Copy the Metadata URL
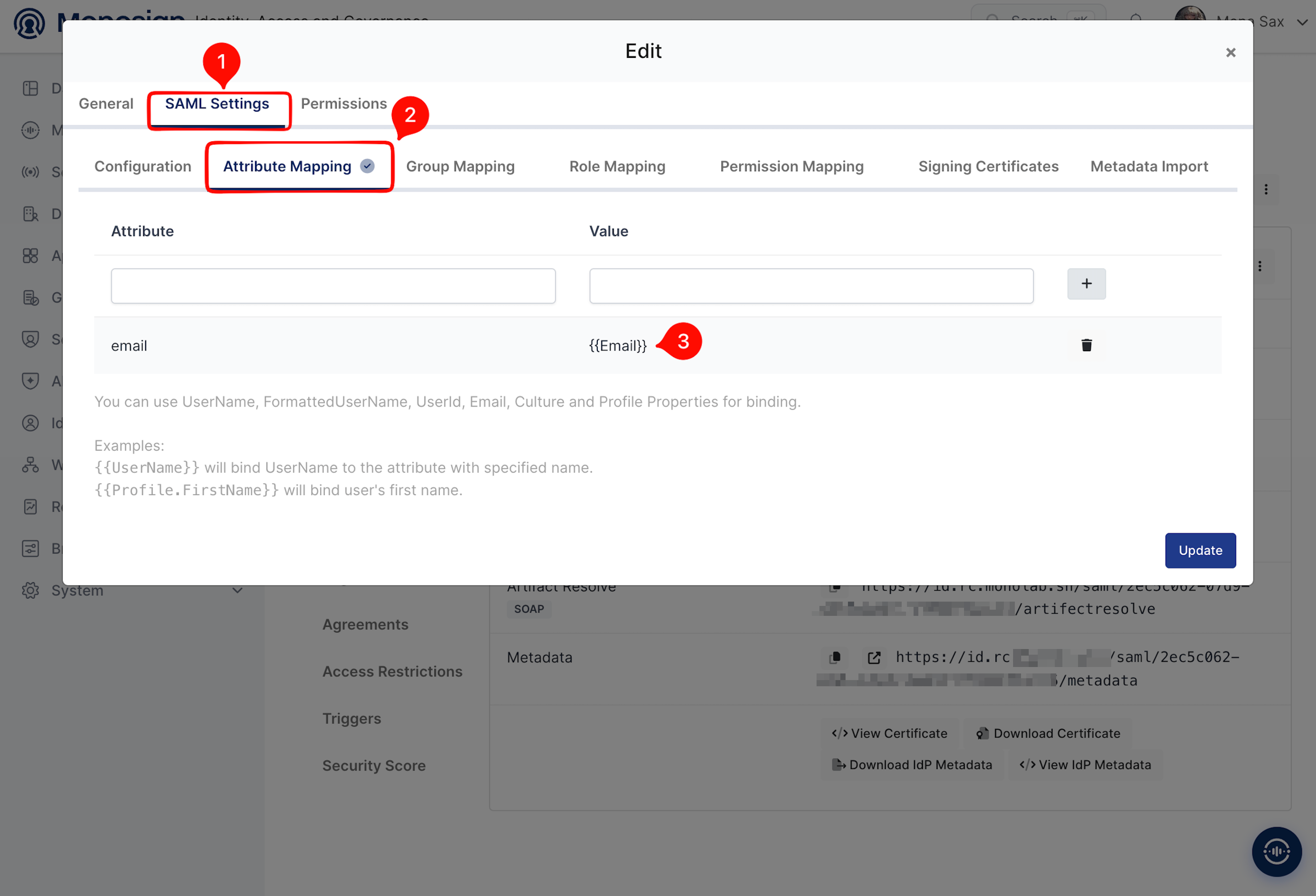Image resolution: width=1316 pixels, height=896 pixels. click(835, 658)
